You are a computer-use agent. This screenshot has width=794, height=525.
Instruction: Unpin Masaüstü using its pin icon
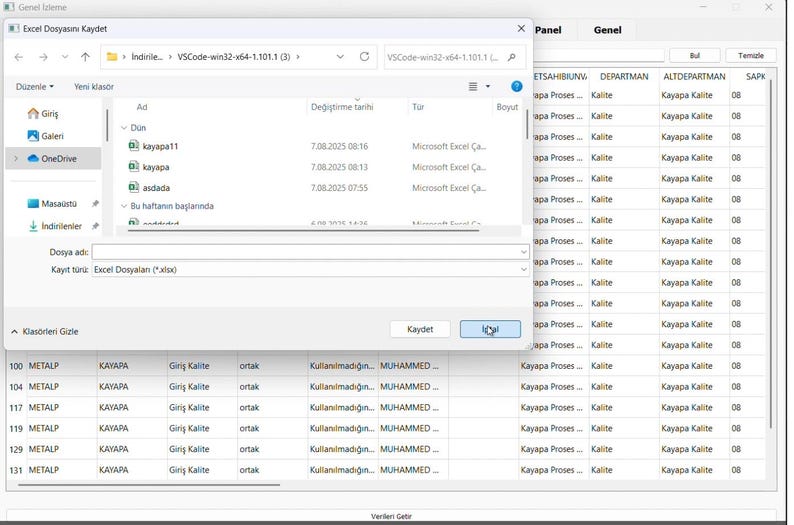(95, 204)
